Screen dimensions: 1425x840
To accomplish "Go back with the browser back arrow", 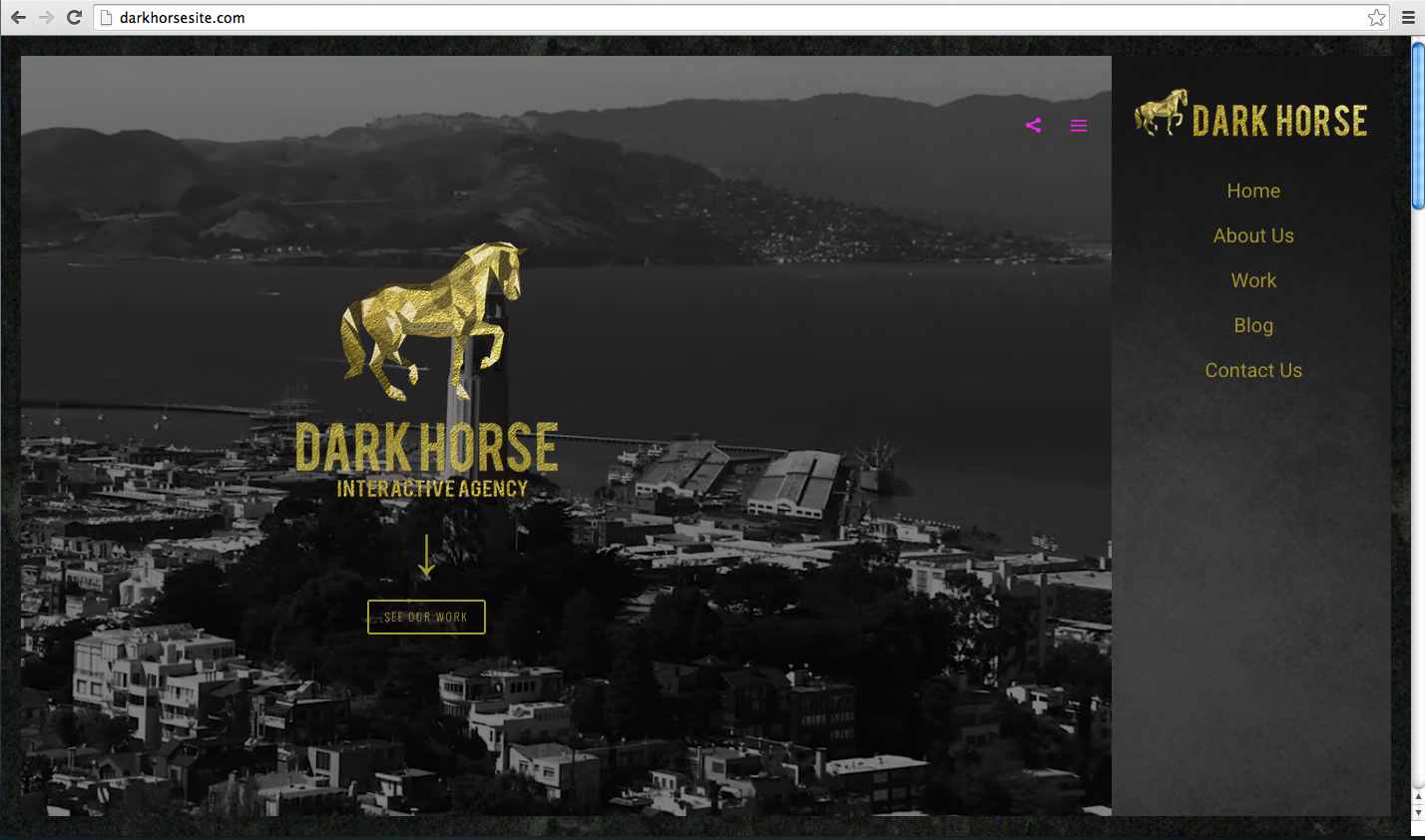I will [x=18, y=17].
